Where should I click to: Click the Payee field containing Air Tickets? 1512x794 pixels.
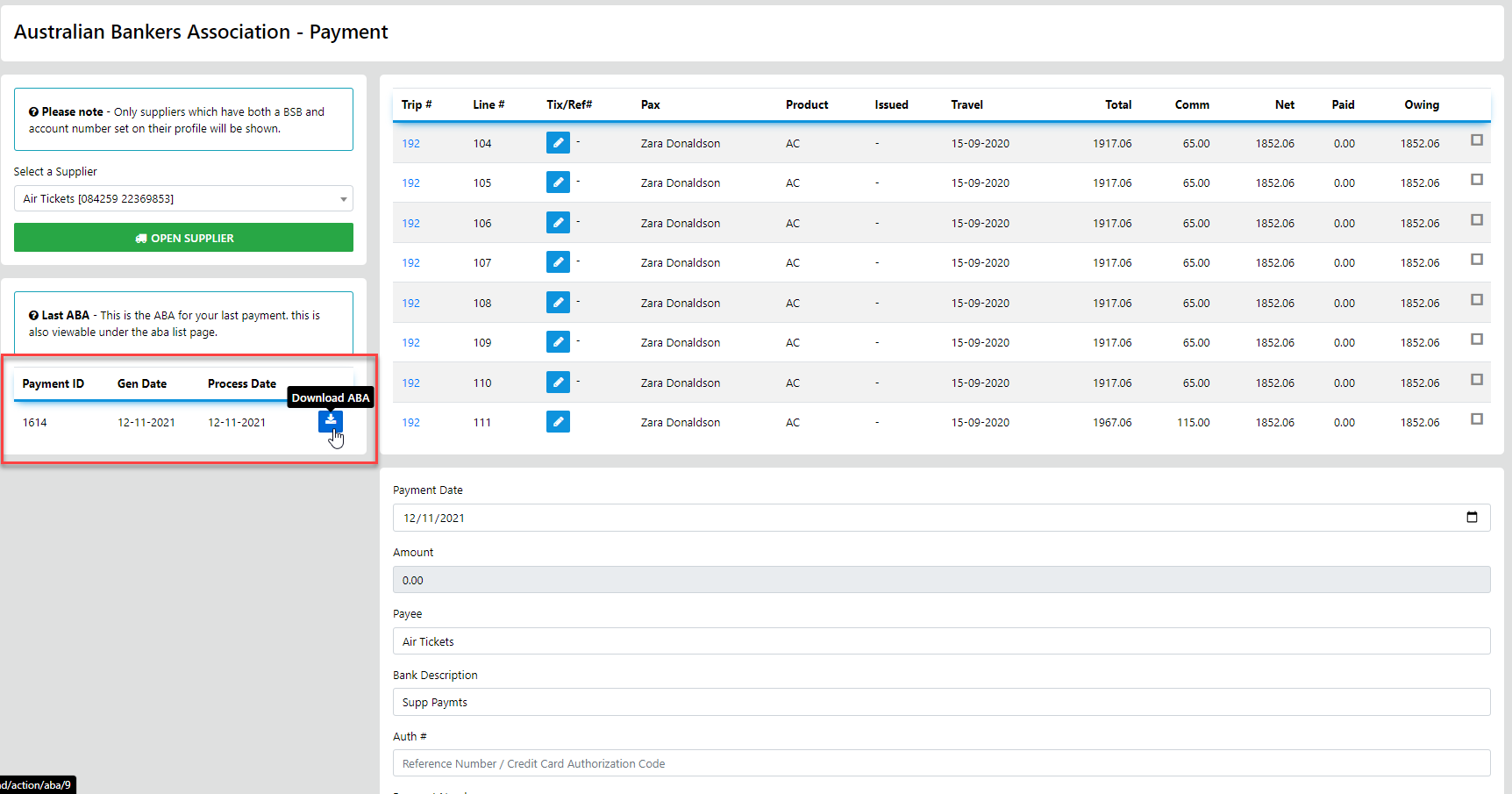941,641
